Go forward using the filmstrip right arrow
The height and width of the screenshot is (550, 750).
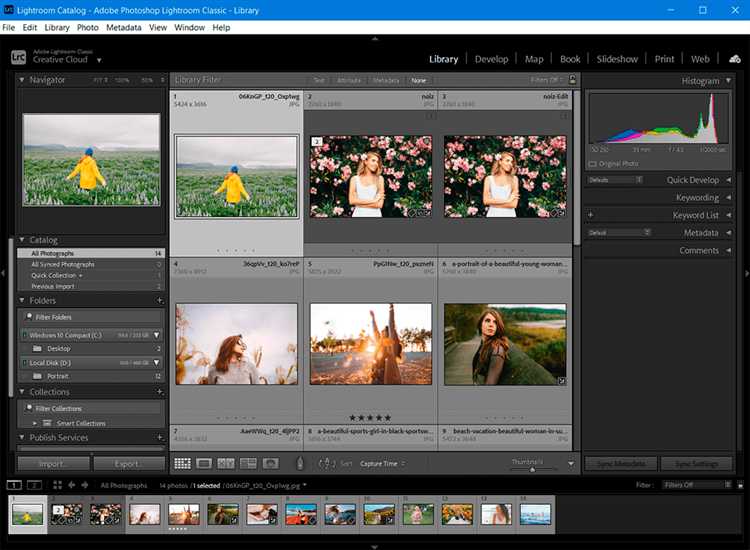pos(85,485)
